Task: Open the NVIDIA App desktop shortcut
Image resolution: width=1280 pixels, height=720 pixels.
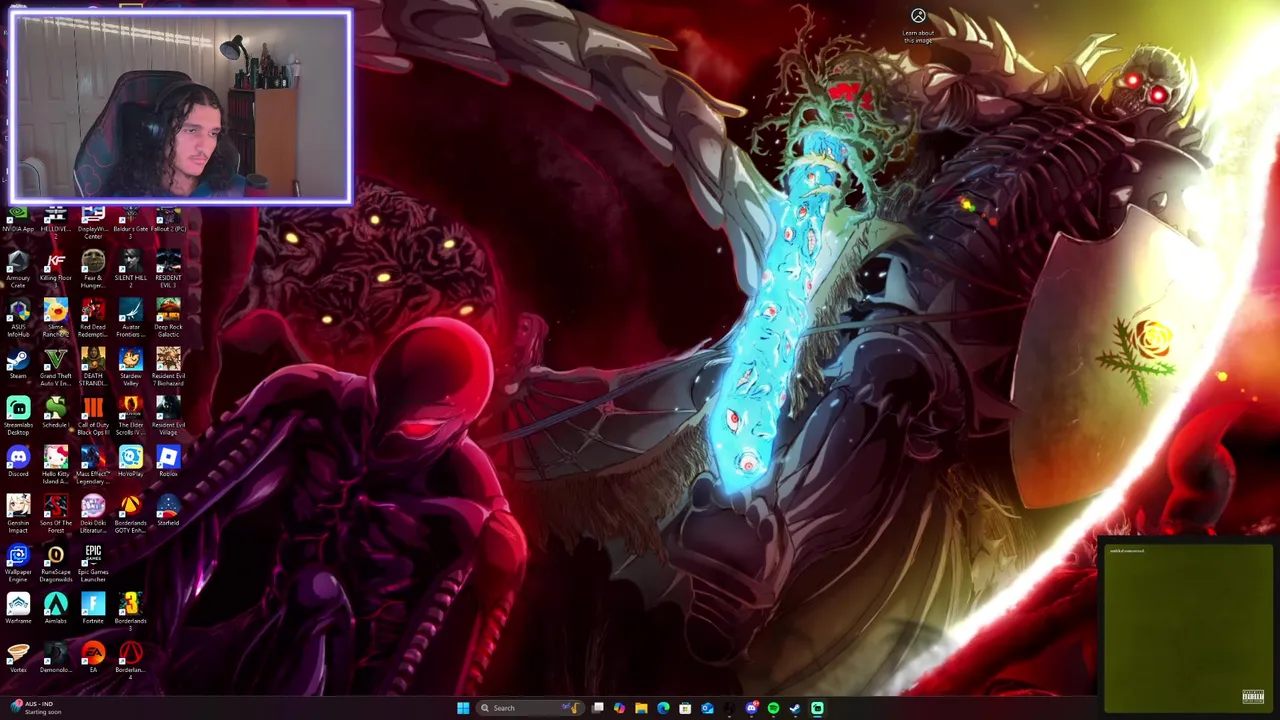Action: click(18, 219)
